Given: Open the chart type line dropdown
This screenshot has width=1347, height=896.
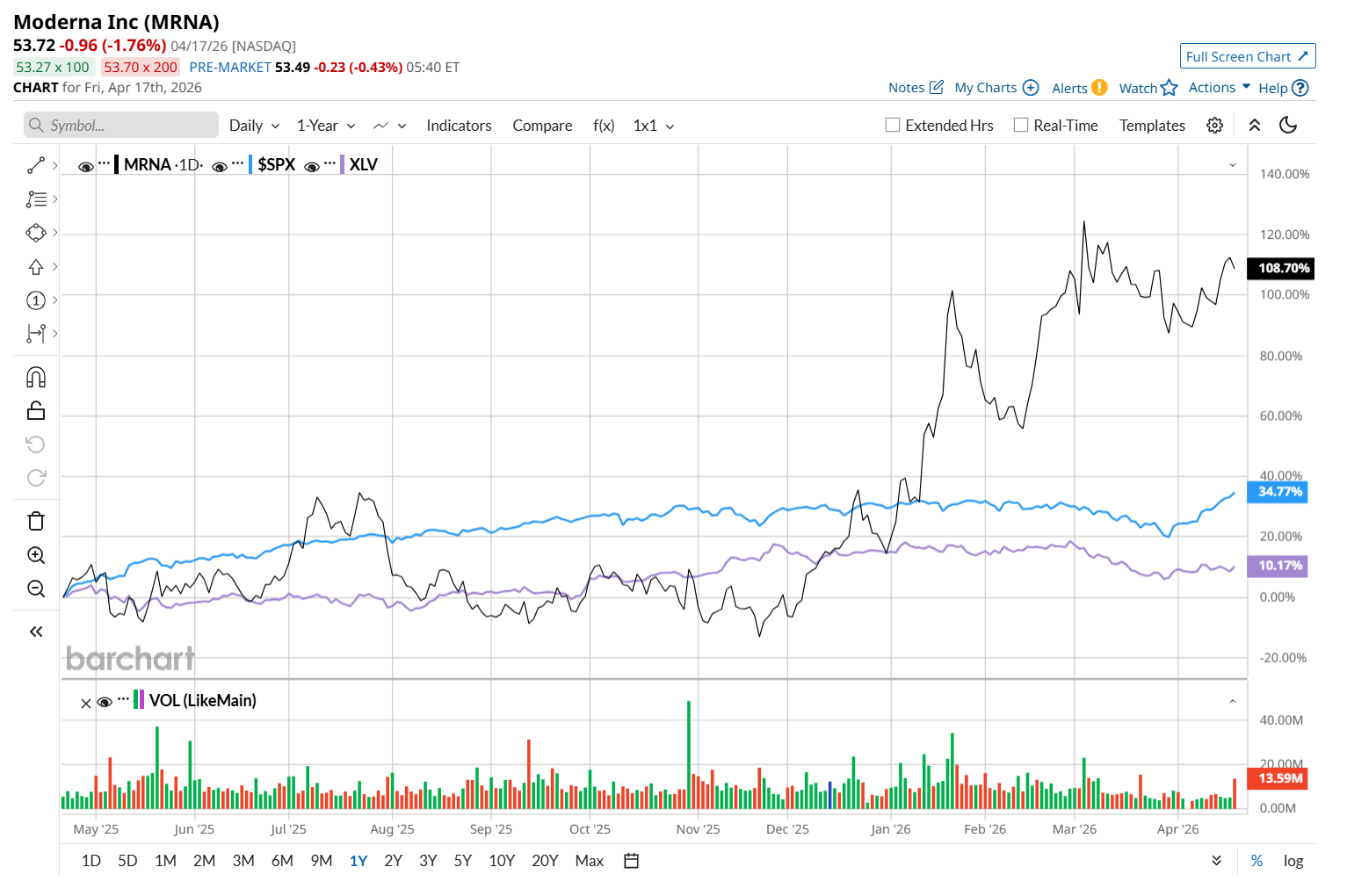Looking at the screenshot, I should (390, 126).
